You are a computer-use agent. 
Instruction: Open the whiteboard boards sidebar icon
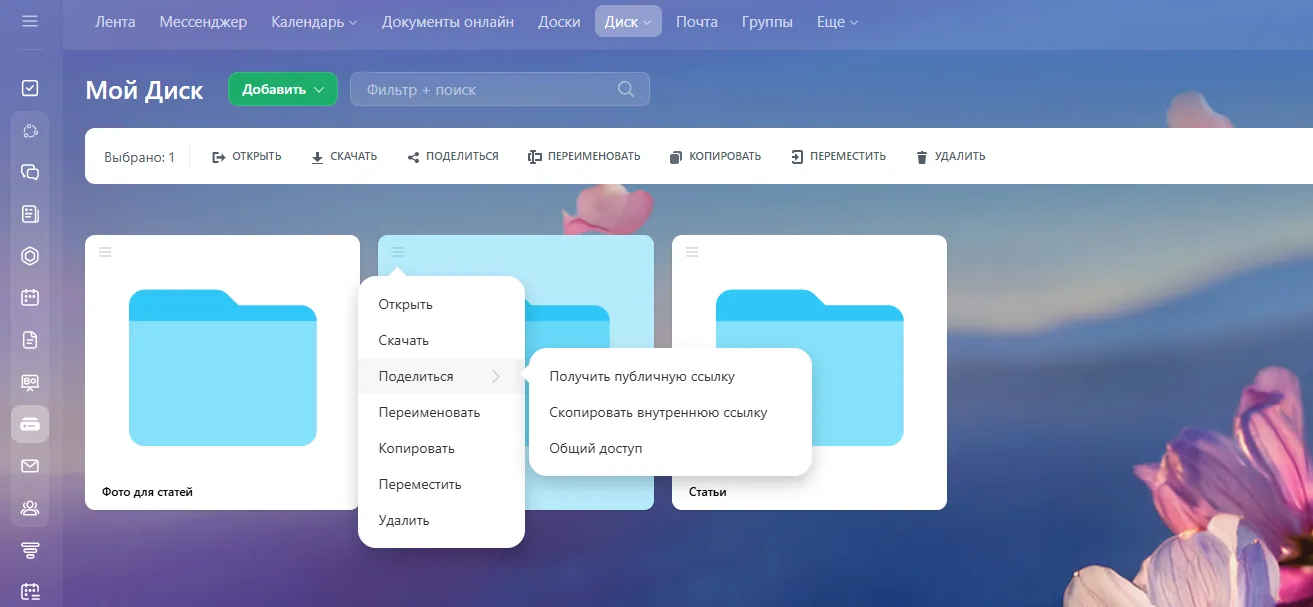30,382
